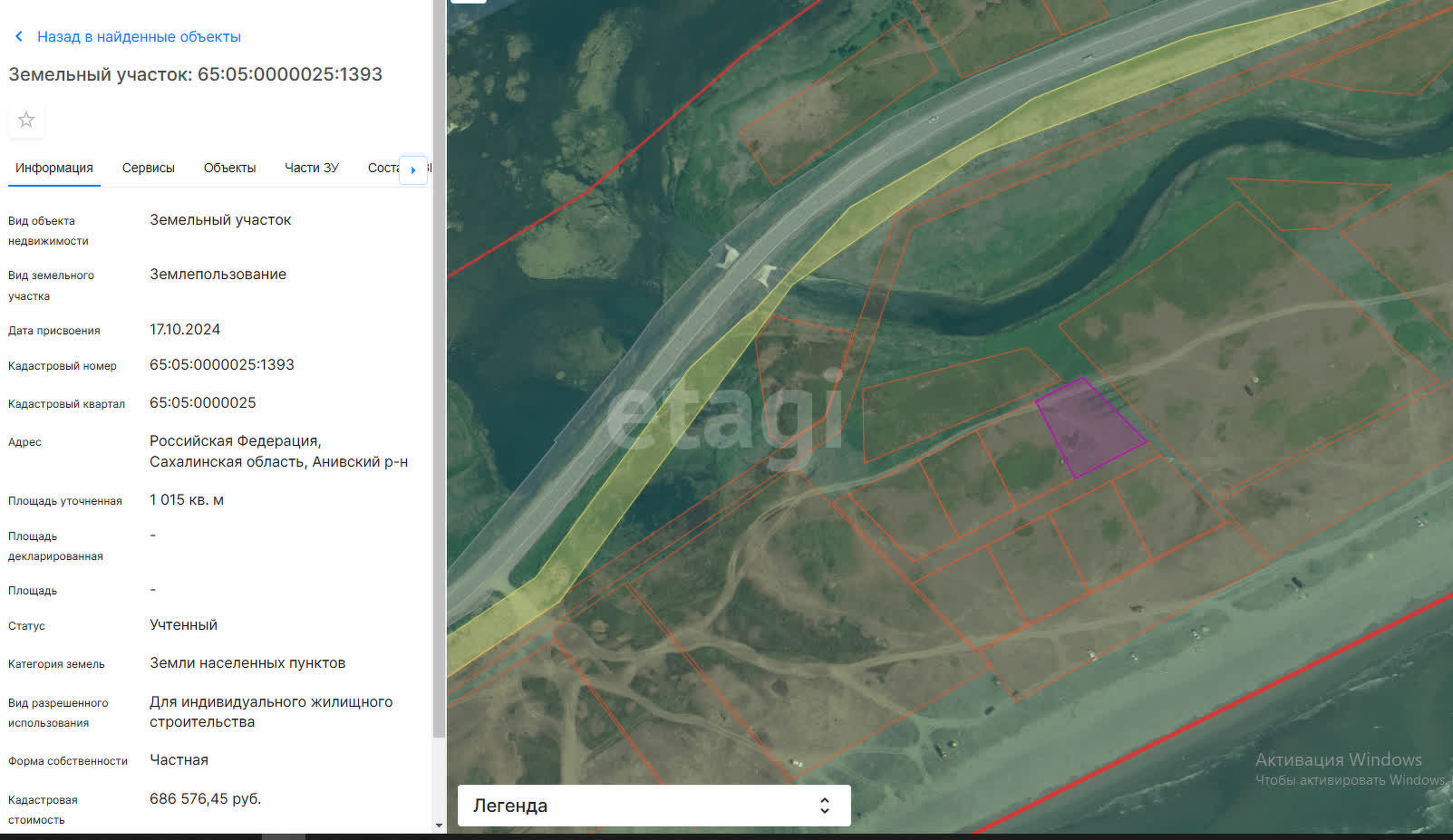Go to the Информация tab

(x=54, y=168)
